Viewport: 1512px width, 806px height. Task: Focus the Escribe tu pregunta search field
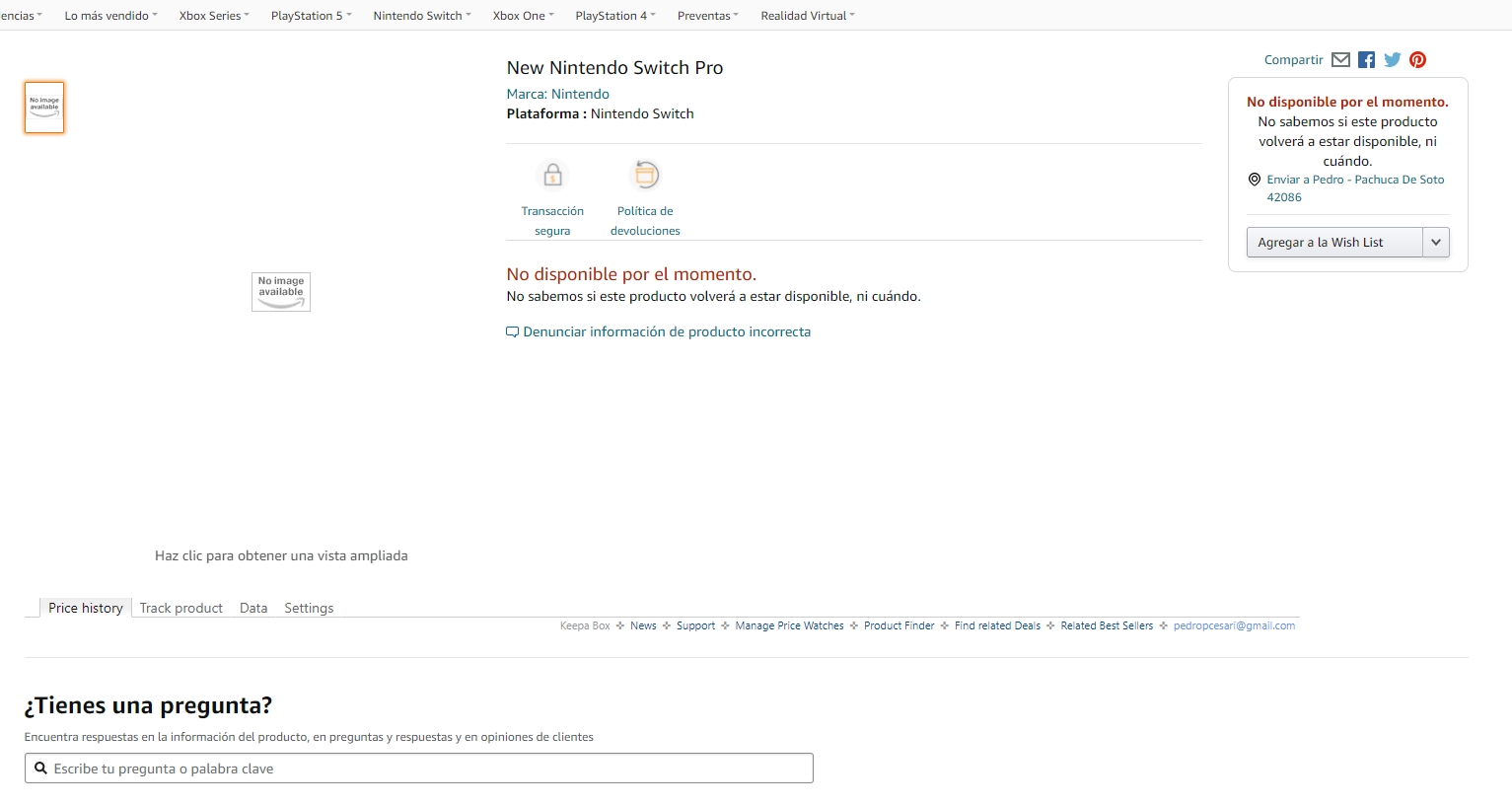419,769
